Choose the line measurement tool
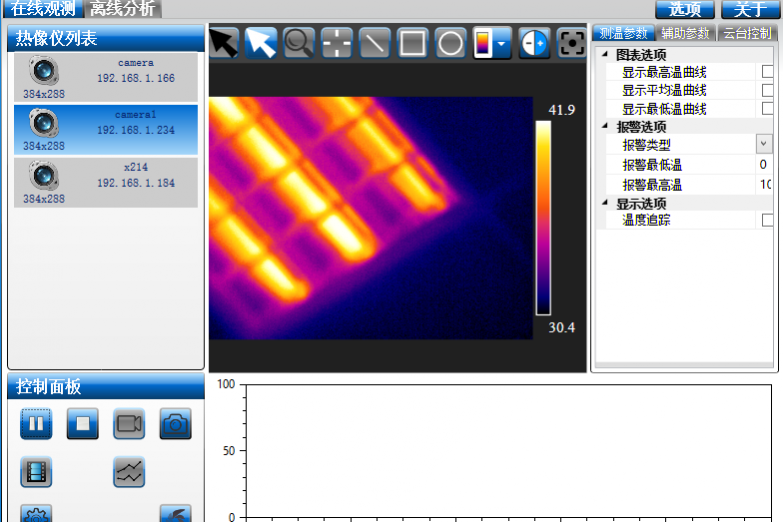 (374, 43)
